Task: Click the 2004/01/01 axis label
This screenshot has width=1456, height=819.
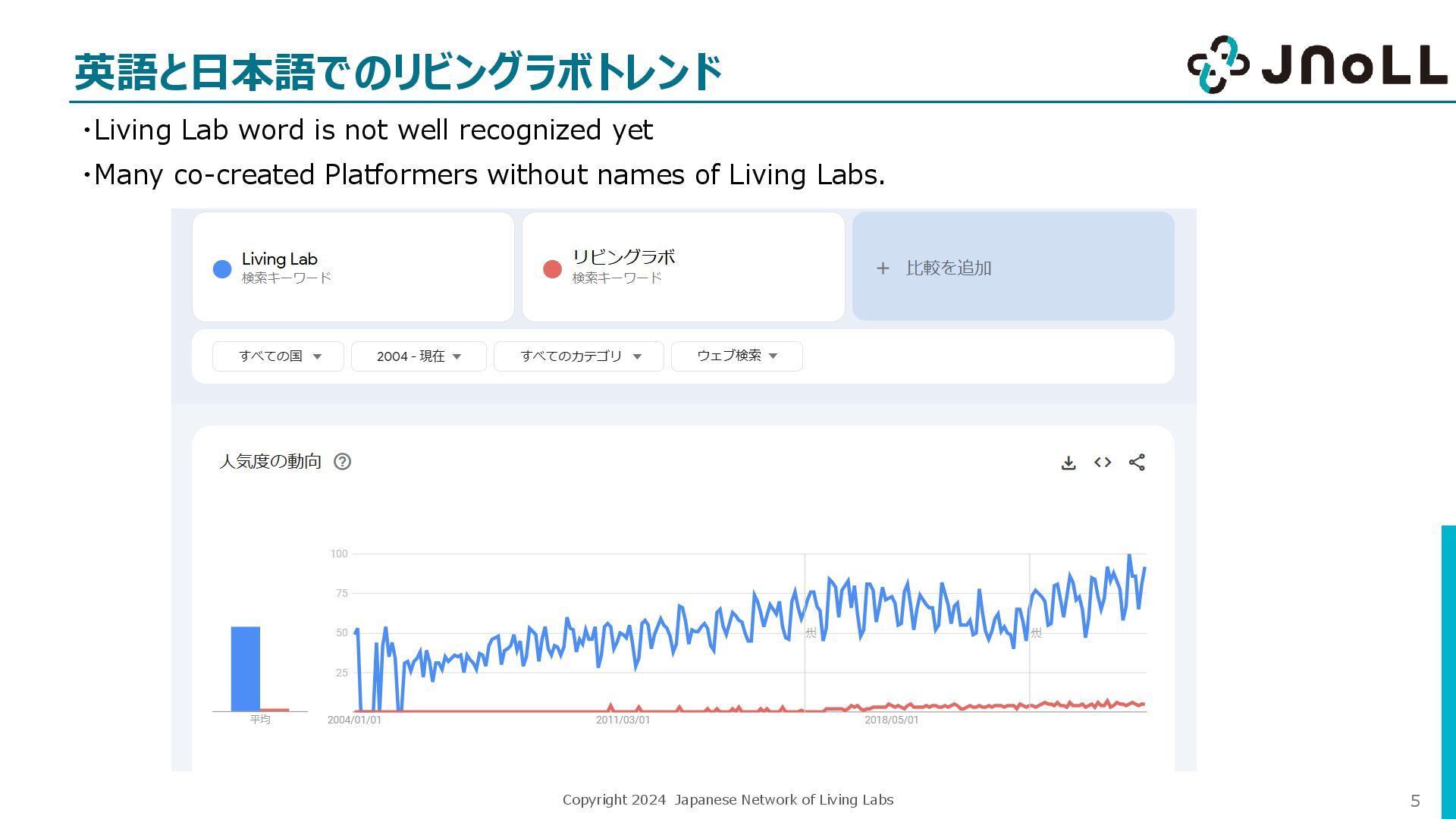Action: click(354, 720)
